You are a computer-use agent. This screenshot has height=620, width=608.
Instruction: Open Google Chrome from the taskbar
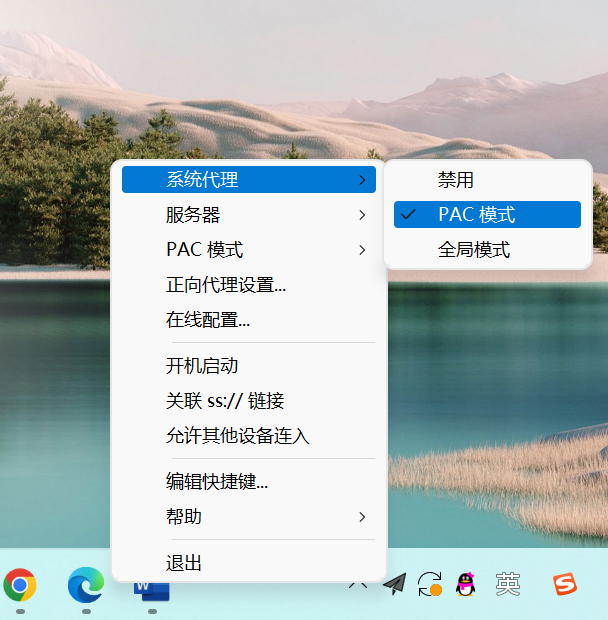20,585
